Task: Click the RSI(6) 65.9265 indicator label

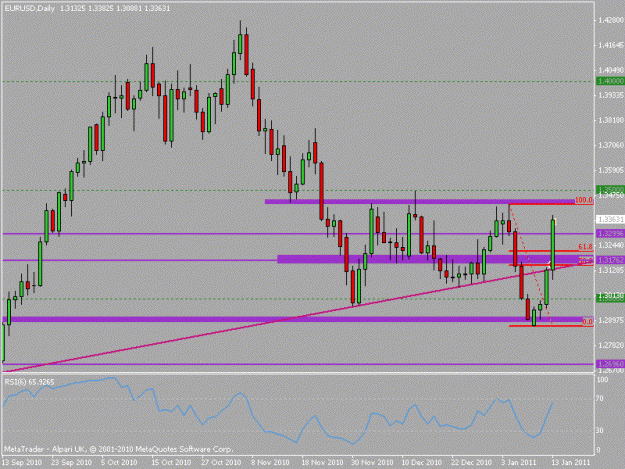Action: (29, 382)
